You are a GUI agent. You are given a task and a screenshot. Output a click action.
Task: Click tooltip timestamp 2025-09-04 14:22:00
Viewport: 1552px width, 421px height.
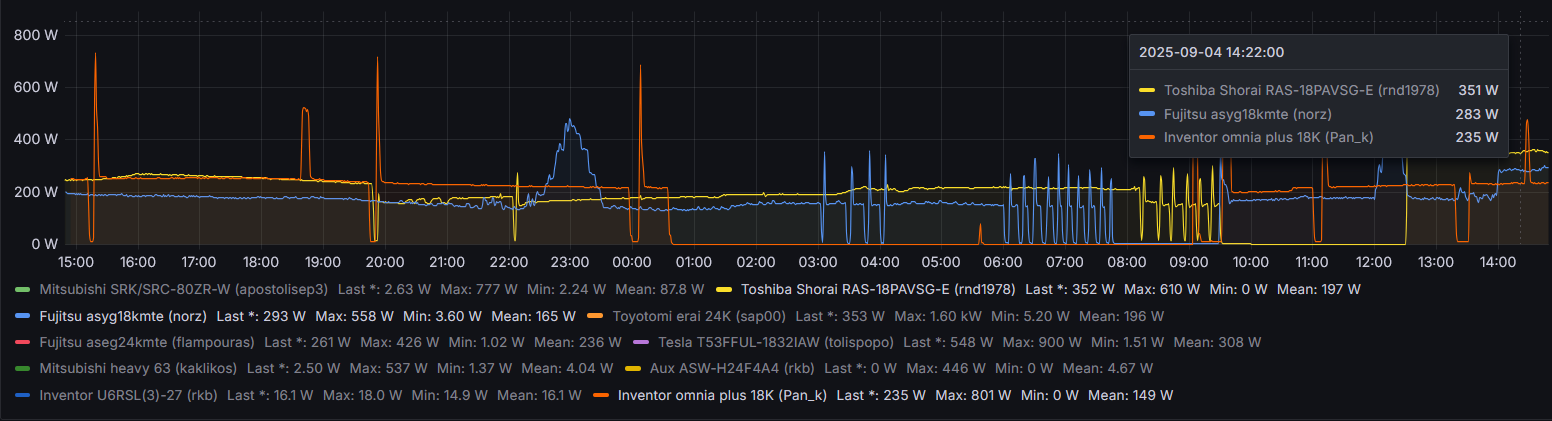point(1212,52)
